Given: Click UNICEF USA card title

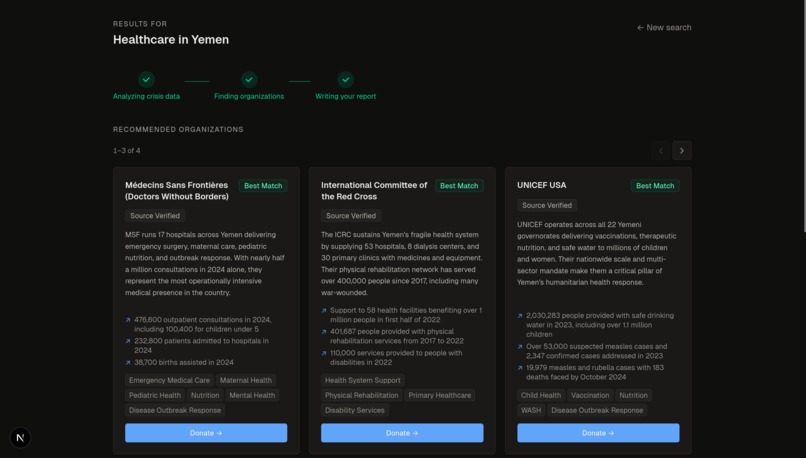Looking at the screenshot, I should pyautogui.click(x=541, y=185).
